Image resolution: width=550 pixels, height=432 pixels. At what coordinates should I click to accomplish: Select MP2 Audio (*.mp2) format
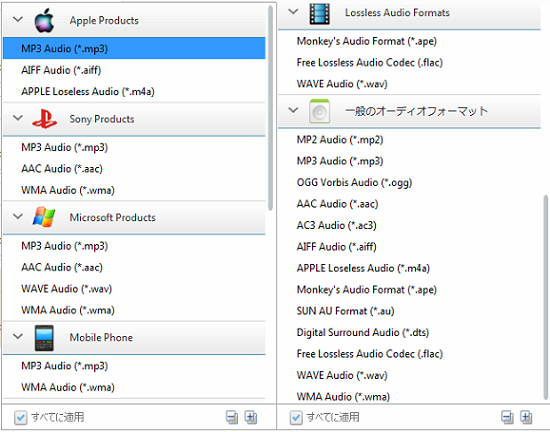click(x=409, y=140)
